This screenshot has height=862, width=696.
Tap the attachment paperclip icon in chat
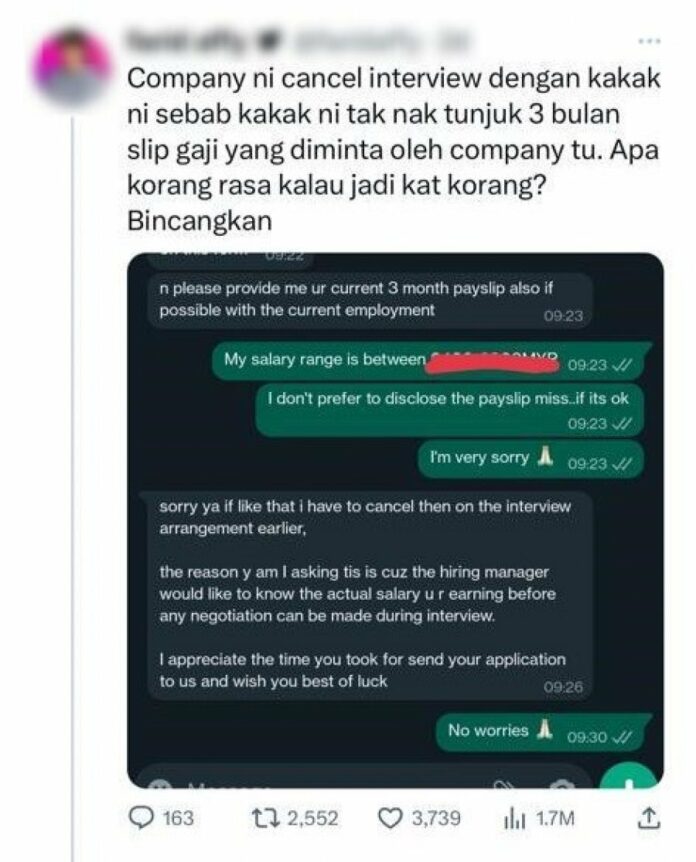503,784
